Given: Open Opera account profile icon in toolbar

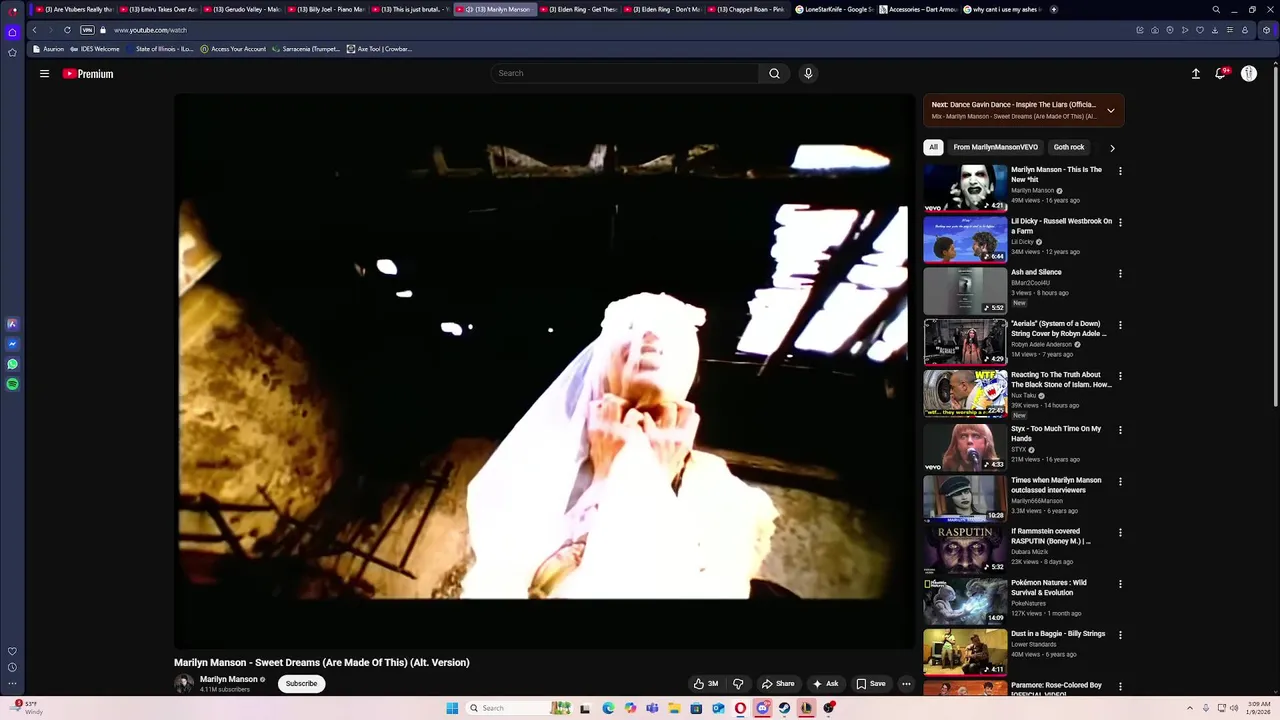Looking at the screenshot, I should pyautogui.click(x=1245, y=30).
